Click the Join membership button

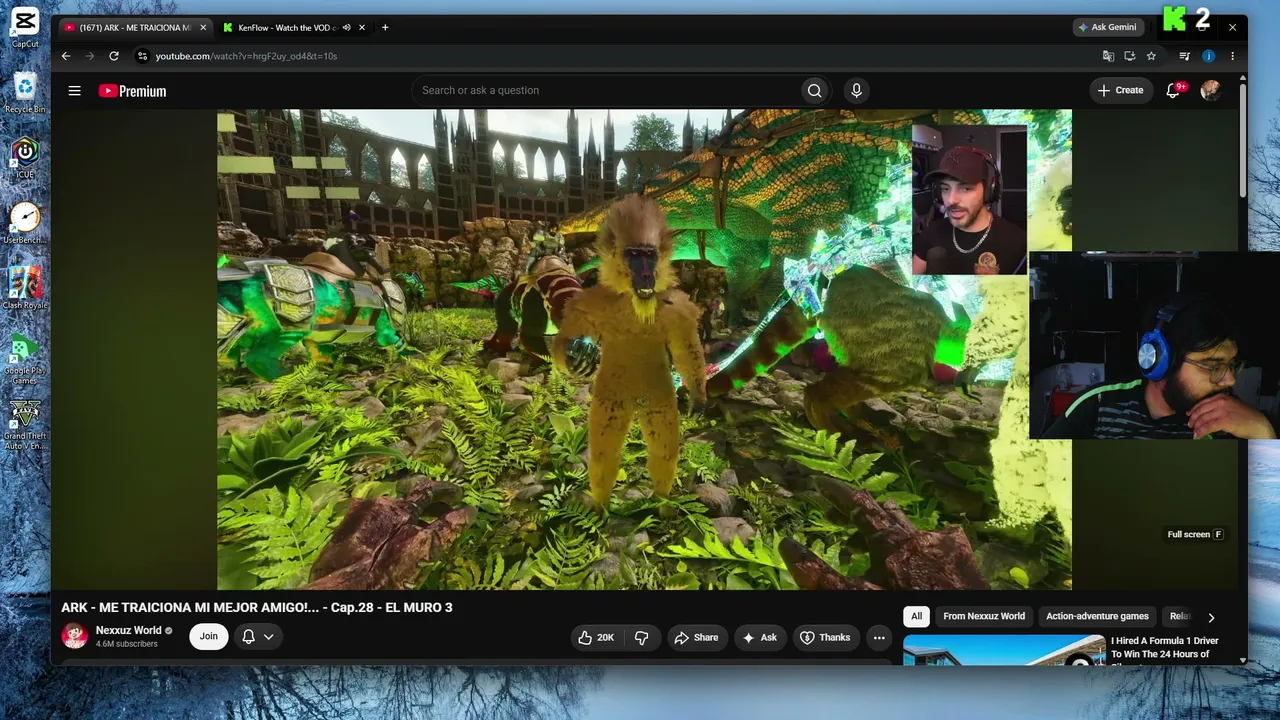click(208, 637)
